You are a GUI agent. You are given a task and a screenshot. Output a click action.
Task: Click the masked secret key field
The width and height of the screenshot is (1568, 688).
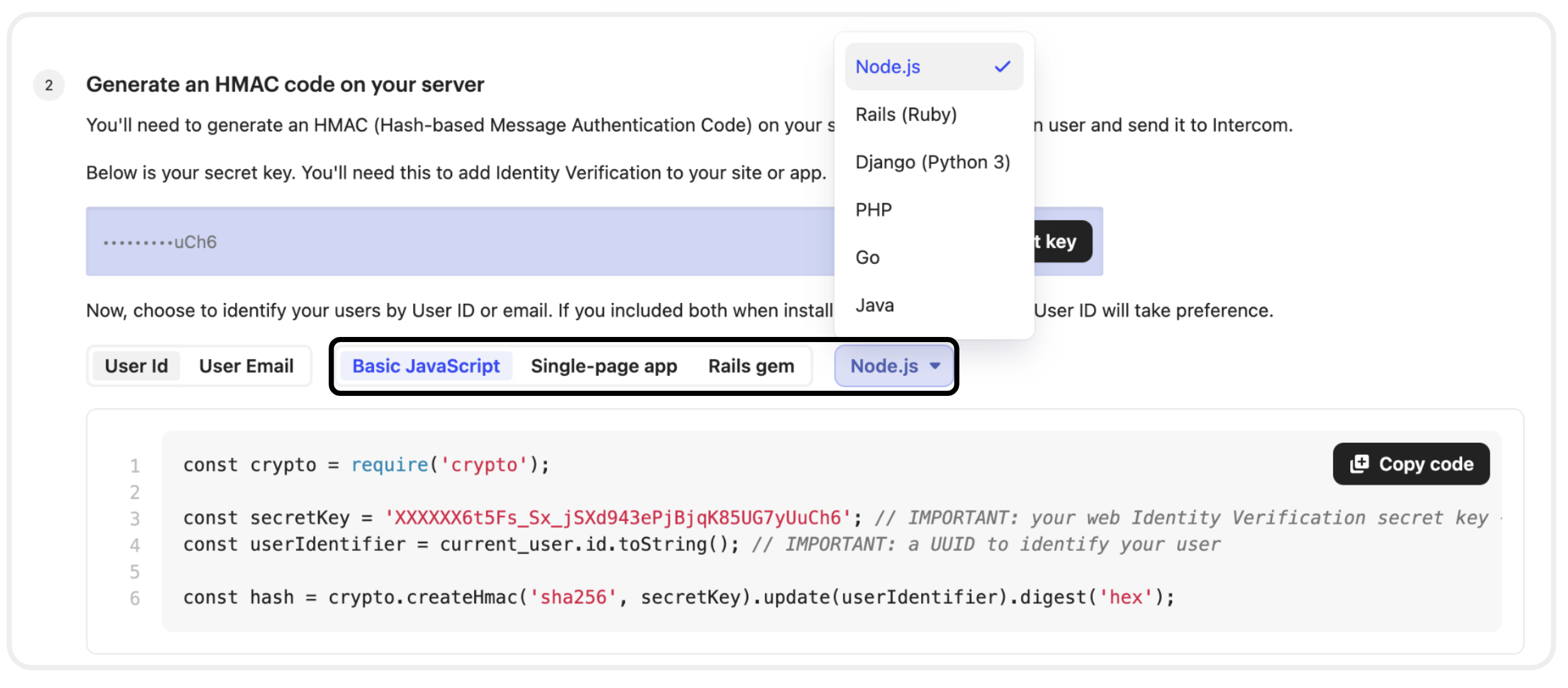[448, 242]
